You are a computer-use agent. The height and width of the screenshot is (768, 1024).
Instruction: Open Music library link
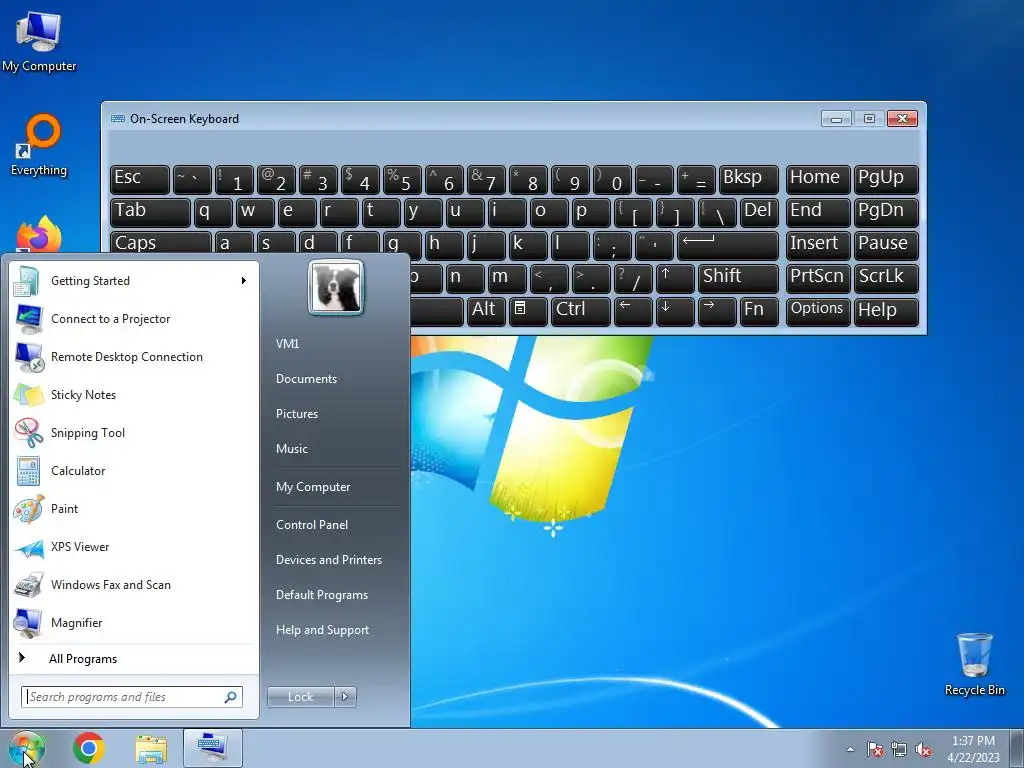[x=292, y=449]
